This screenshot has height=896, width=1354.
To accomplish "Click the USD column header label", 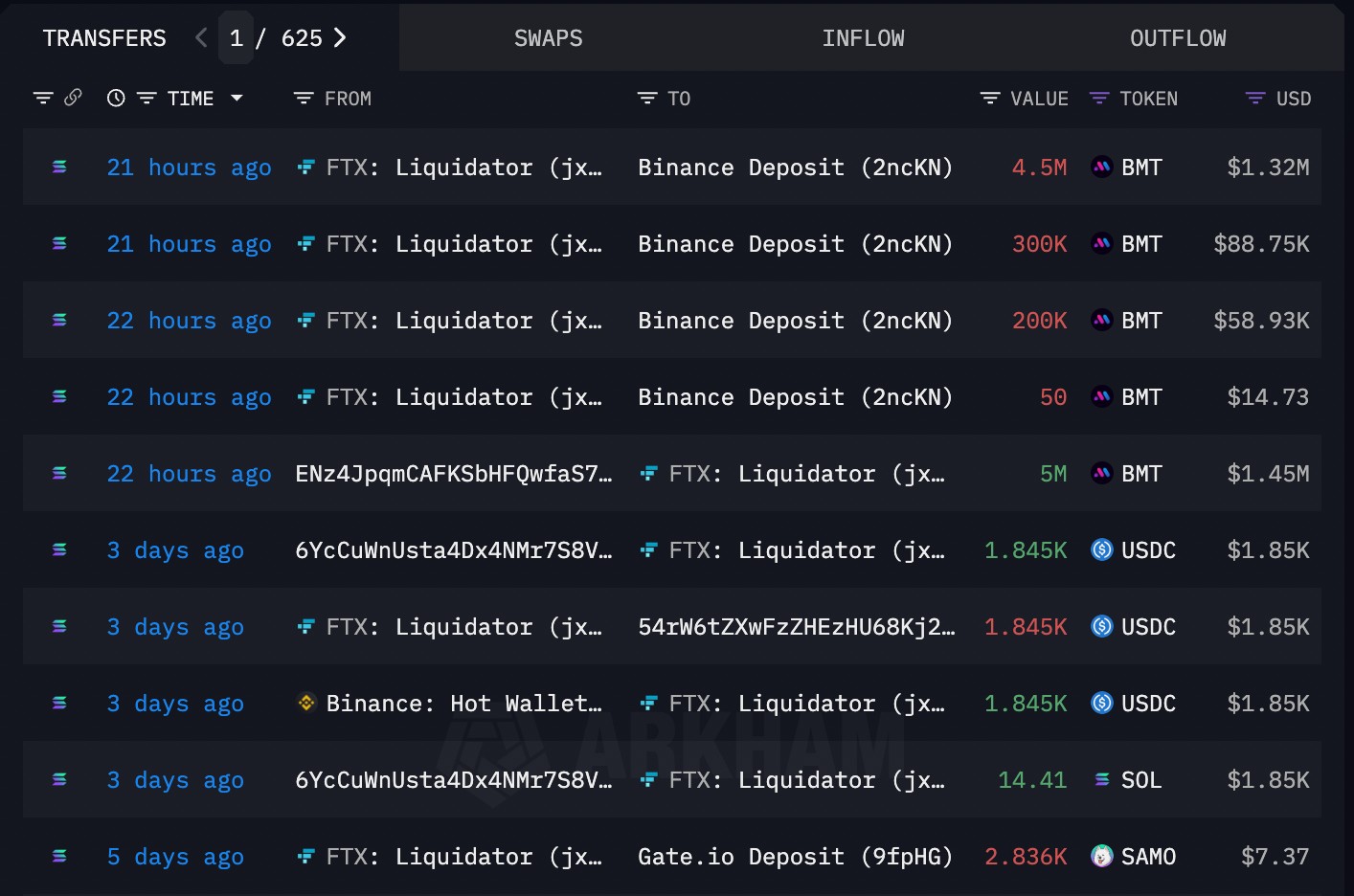I will pos(1294,99).
